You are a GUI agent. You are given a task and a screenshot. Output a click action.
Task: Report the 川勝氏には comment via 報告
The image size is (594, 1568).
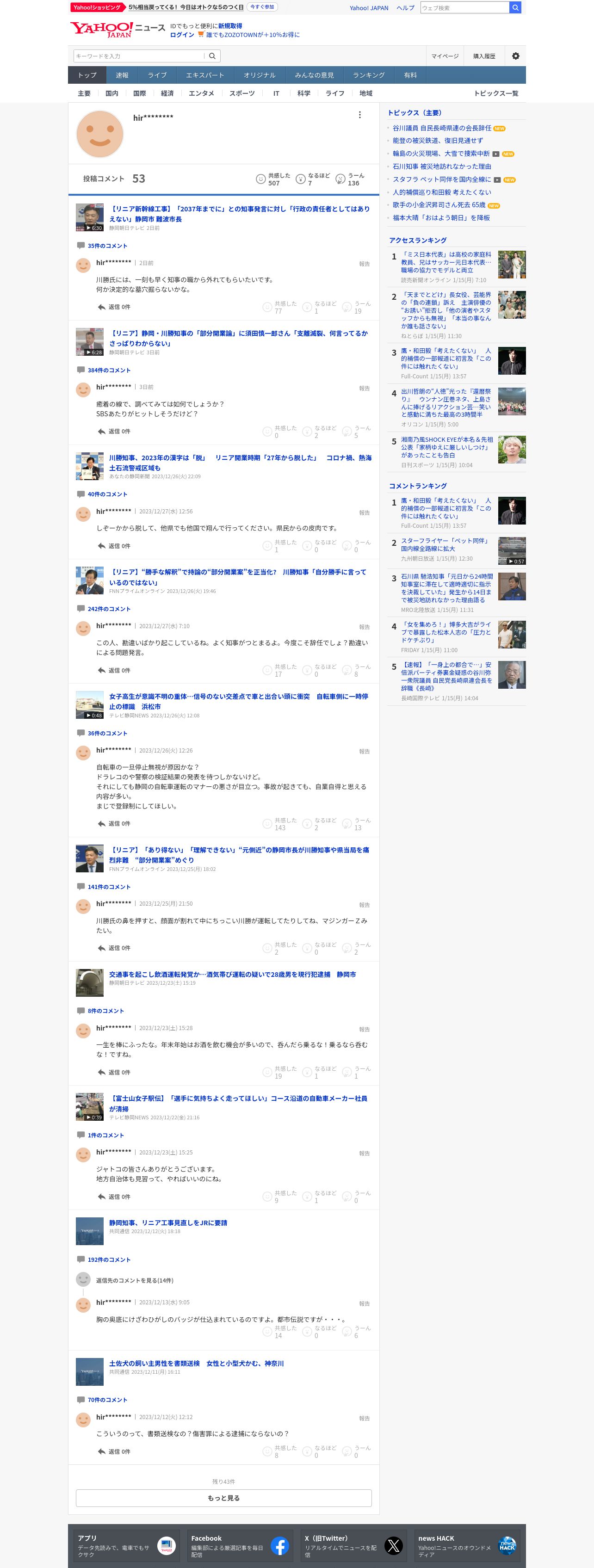[x=364, y=264]
